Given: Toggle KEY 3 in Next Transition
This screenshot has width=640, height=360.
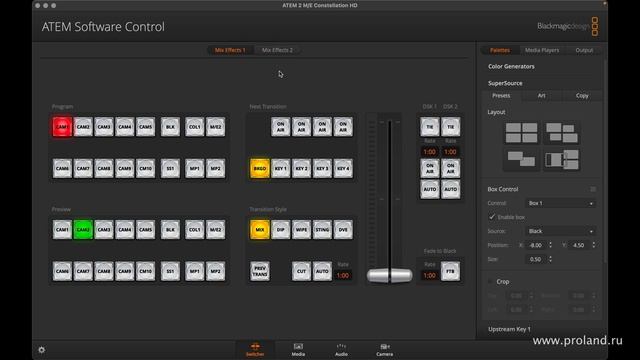Looking at the screenshot, I should pyautogui.click(x=322, y=168).
